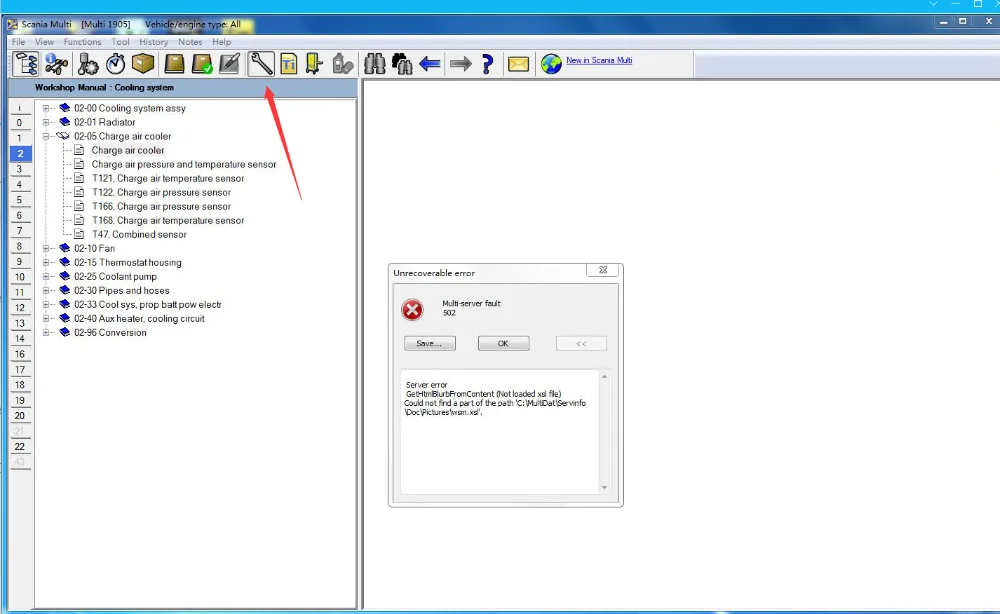Go back with the blue left arrow
1000x614 pixels.
coord(430,64)
